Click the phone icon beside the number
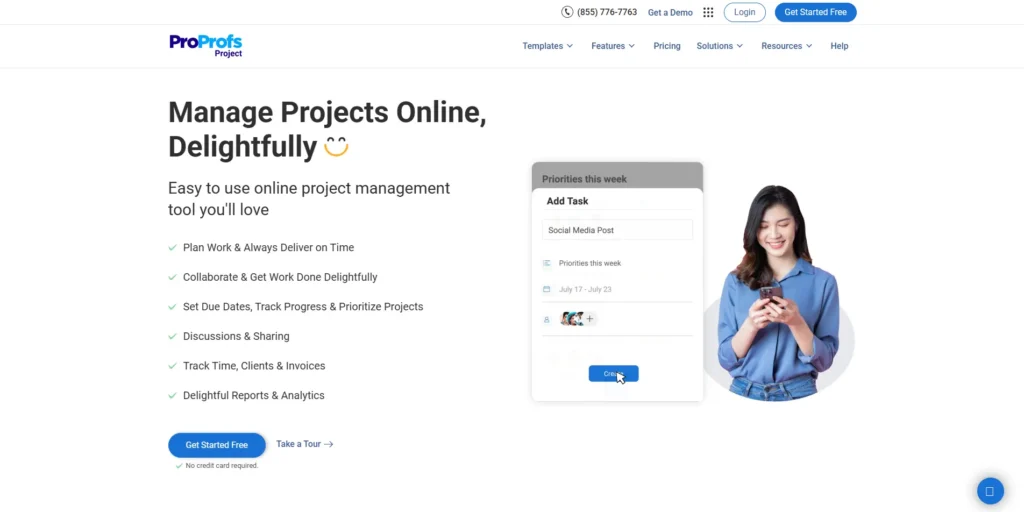 point(567,12)
